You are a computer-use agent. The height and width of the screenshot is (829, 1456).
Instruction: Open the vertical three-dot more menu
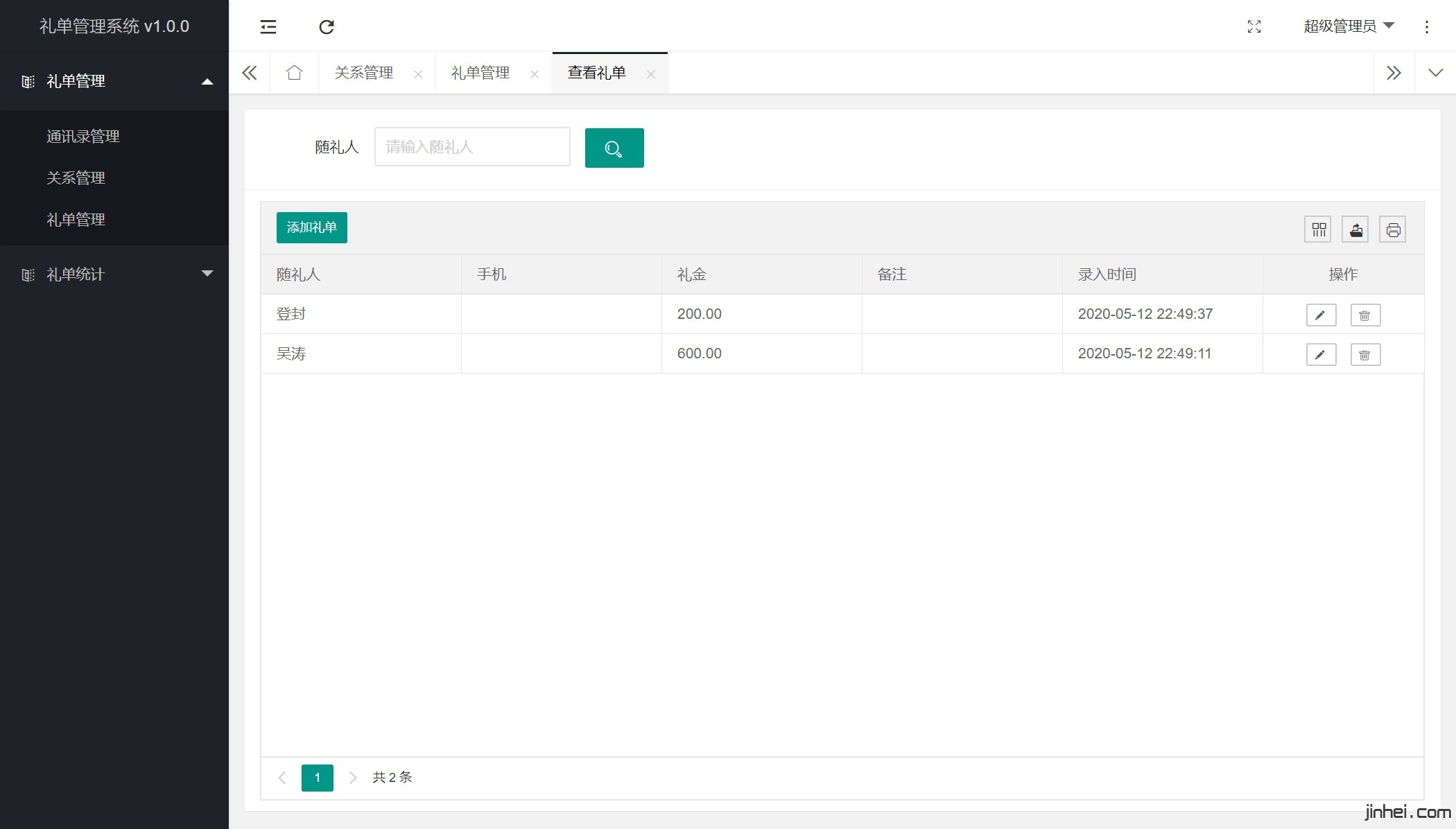[x=1427, y=27]
